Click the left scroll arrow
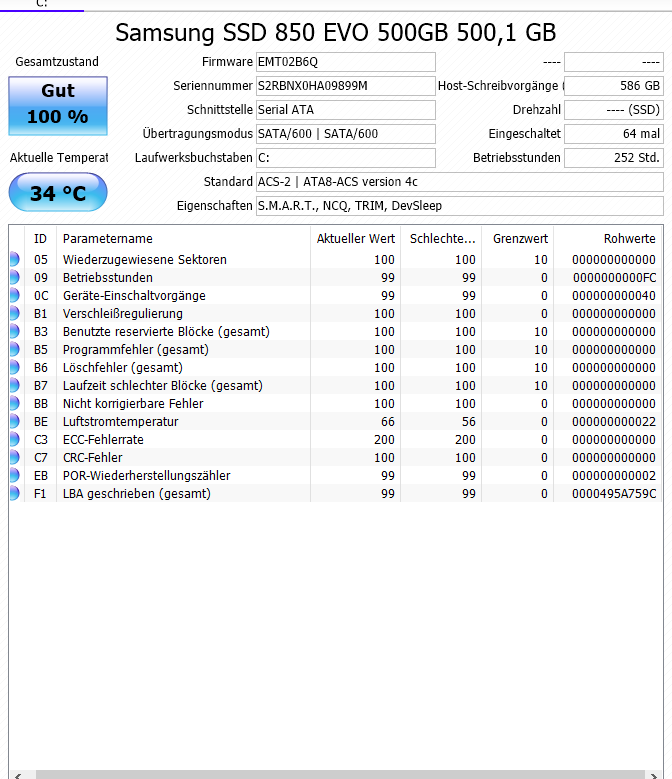Image resolution: width=672 pixels, height=779 pixels. 18,775
